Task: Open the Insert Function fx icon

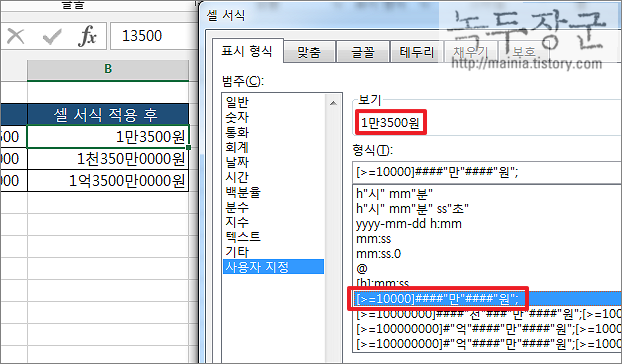Action: click(x=87, y=36)
